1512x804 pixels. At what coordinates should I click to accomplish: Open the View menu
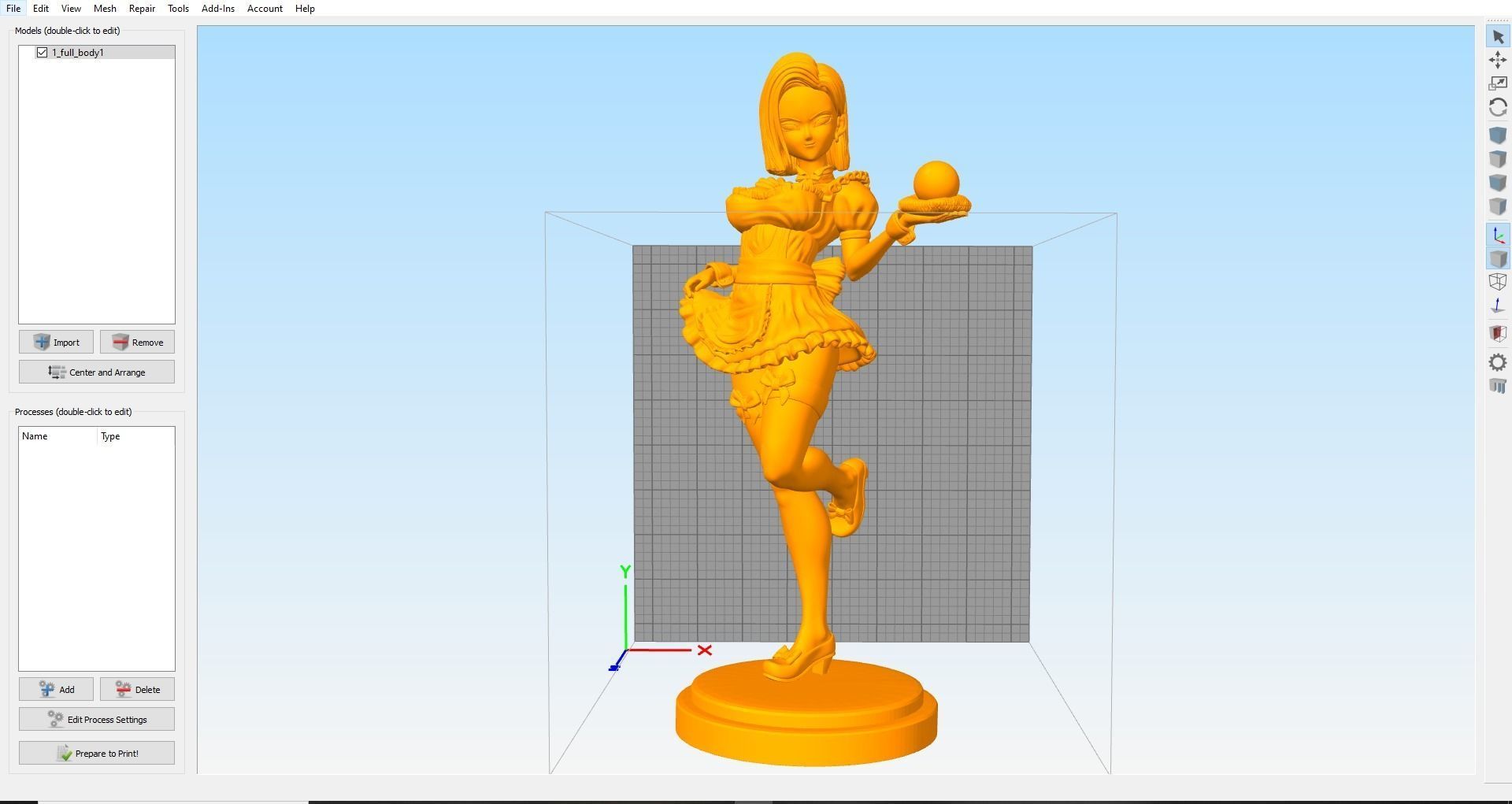click(71, 9)
